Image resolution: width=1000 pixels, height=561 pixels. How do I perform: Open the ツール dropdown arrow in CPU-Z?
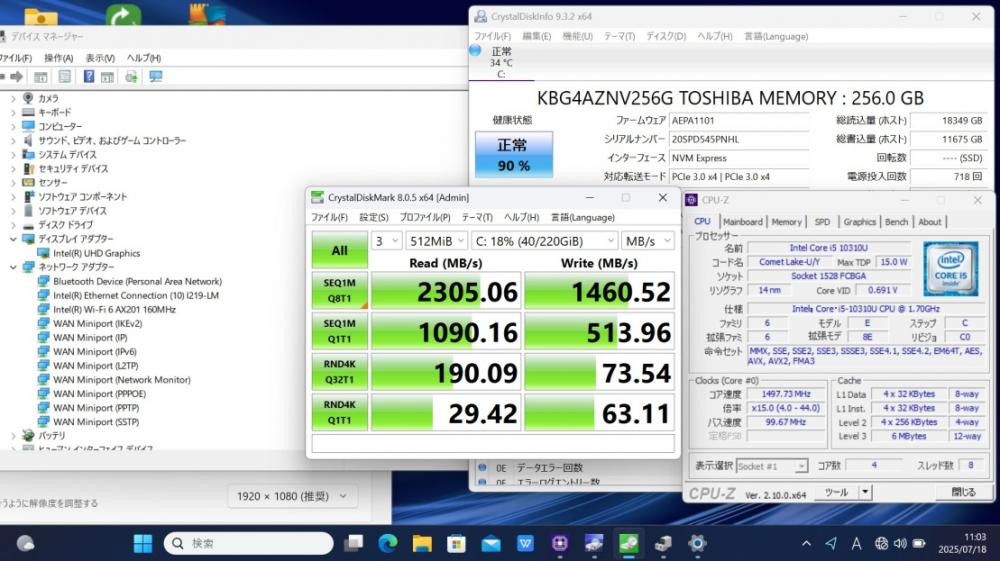tap(865, 492)
